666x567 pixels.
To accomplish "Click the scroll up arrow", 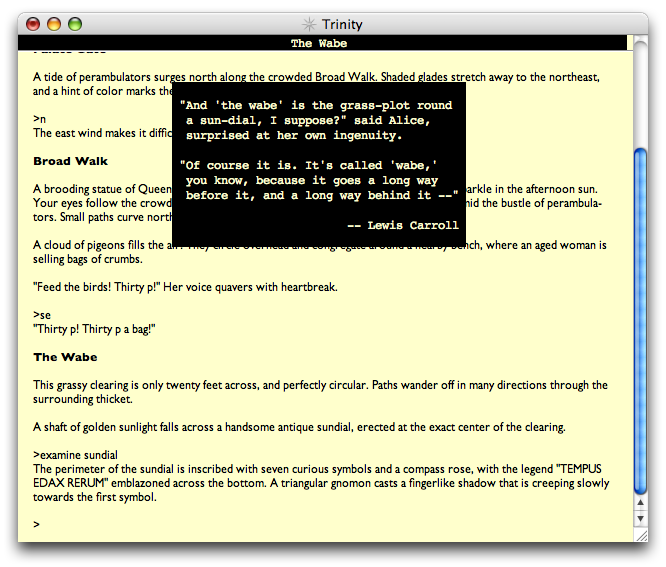I will 641,502.
